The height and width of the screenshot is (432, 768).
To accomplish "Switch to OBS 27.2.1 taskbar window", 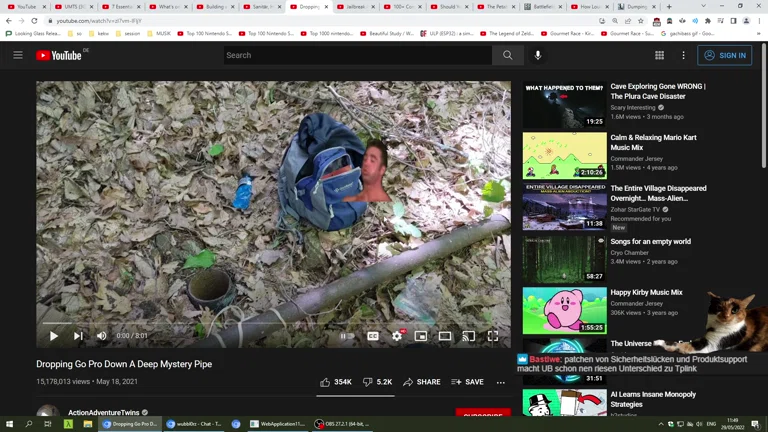I will click(x=342, y=424).
